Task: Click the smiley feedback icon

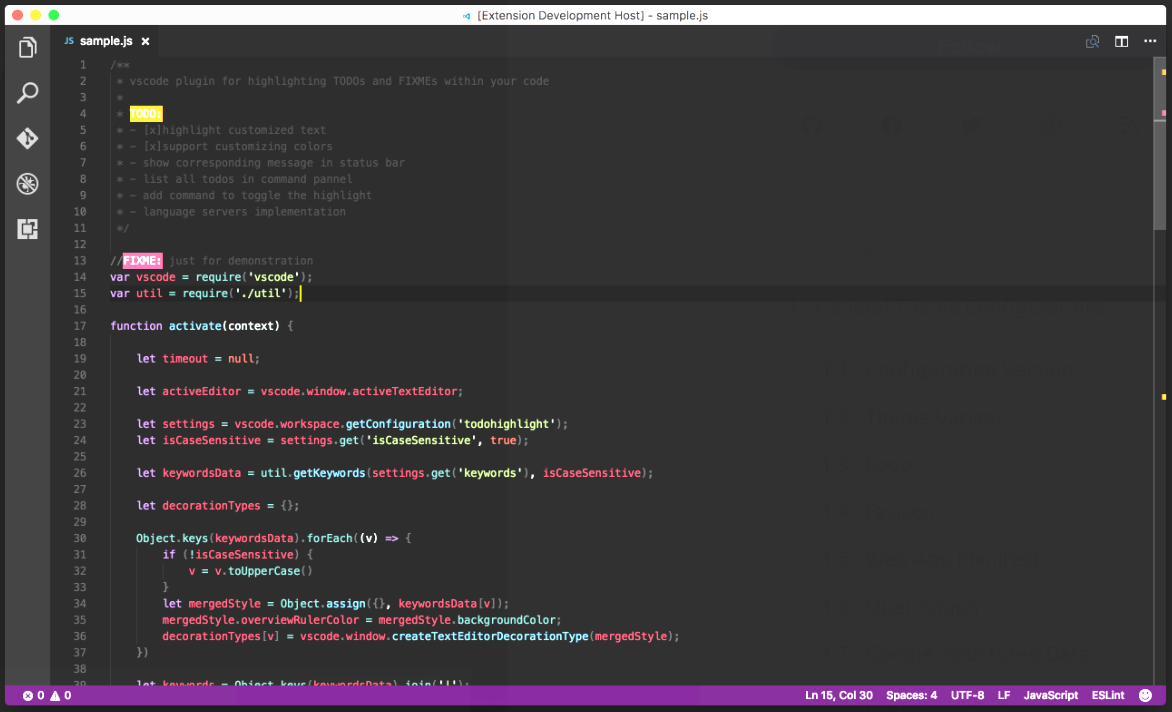Action: click(1145, 695)
